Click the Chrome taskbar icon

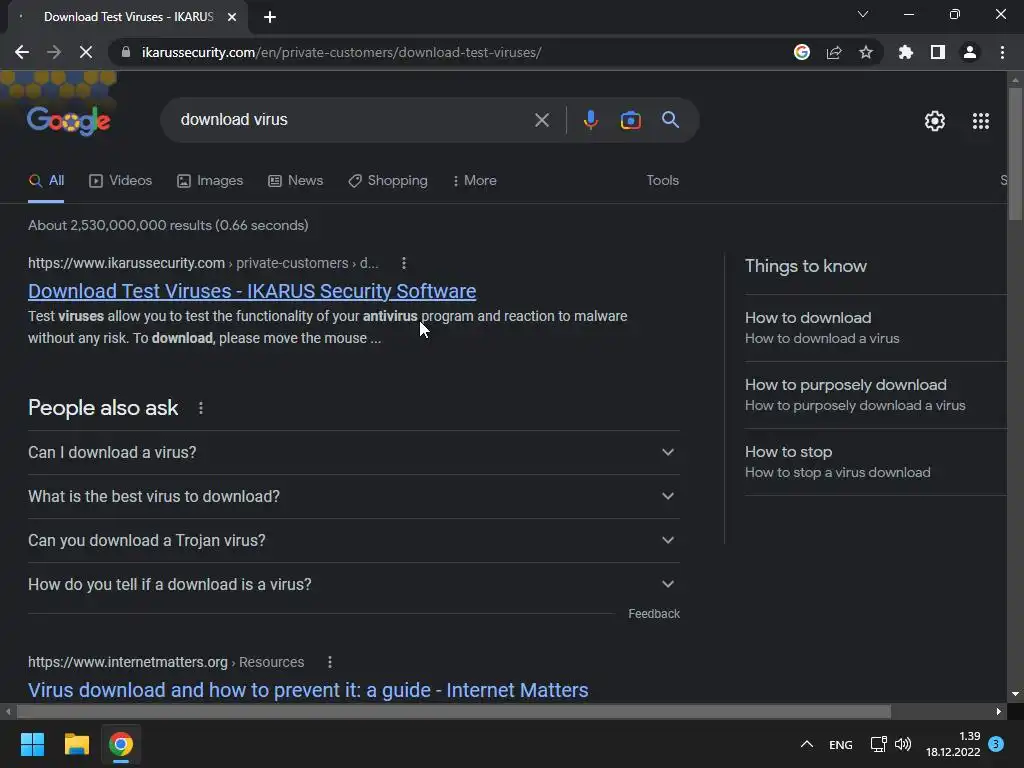pyautogui.click(x=121, y=744)
